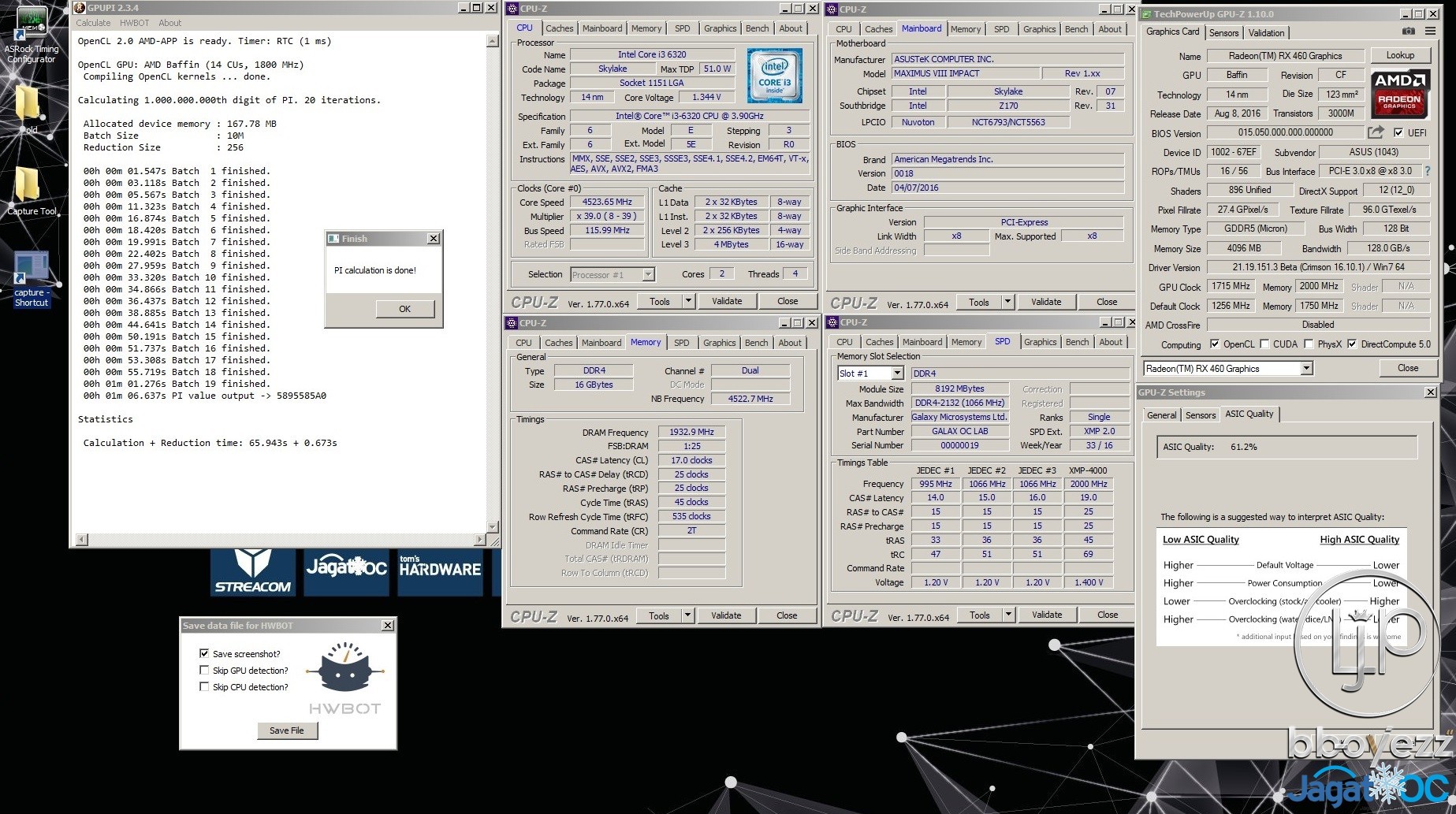Open the GPU-Z hamburger menu icon
Screen dimensions: 1456x814
(x=1430, y=32)
